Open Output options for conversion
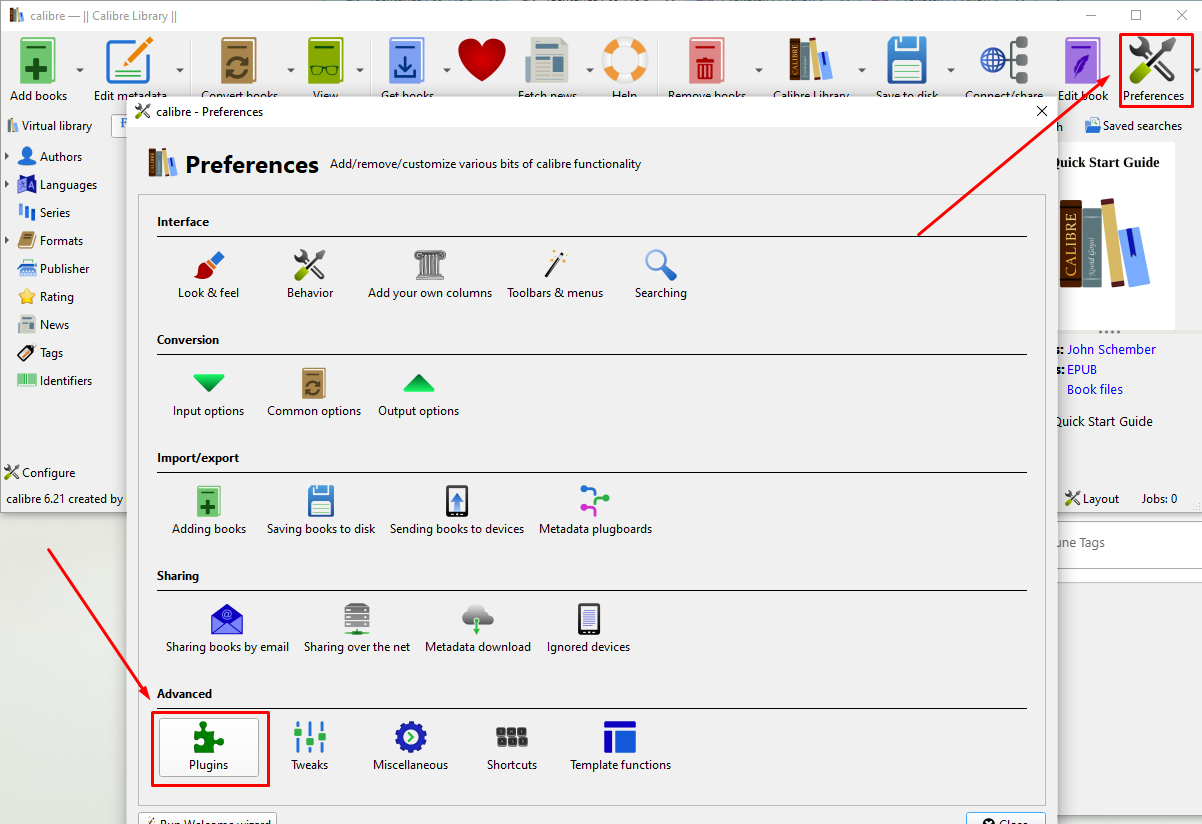The width and height of the screenshot is (1202, 824). click(x=419, y=393)
